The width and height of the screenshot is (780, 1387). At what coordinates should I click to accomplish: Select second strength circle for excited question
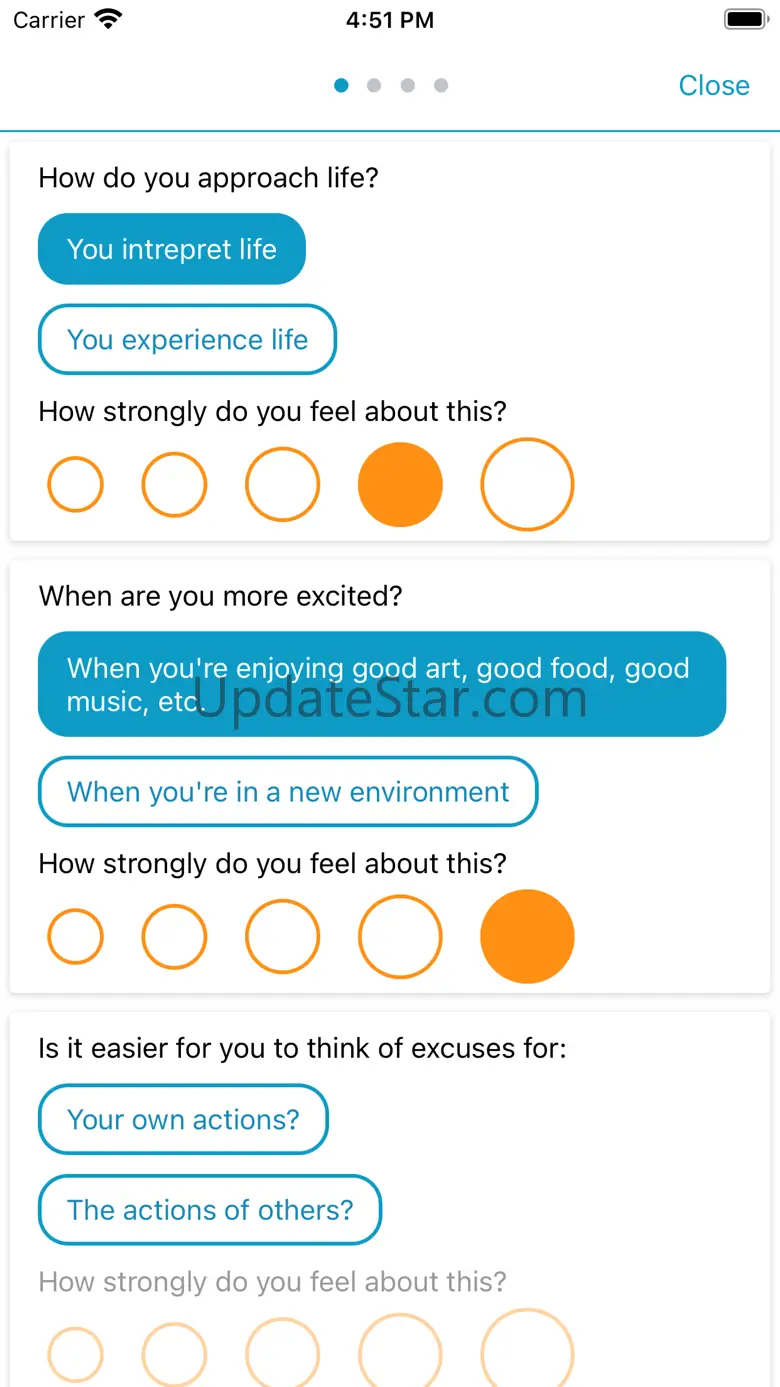click(x=174, y=937)
